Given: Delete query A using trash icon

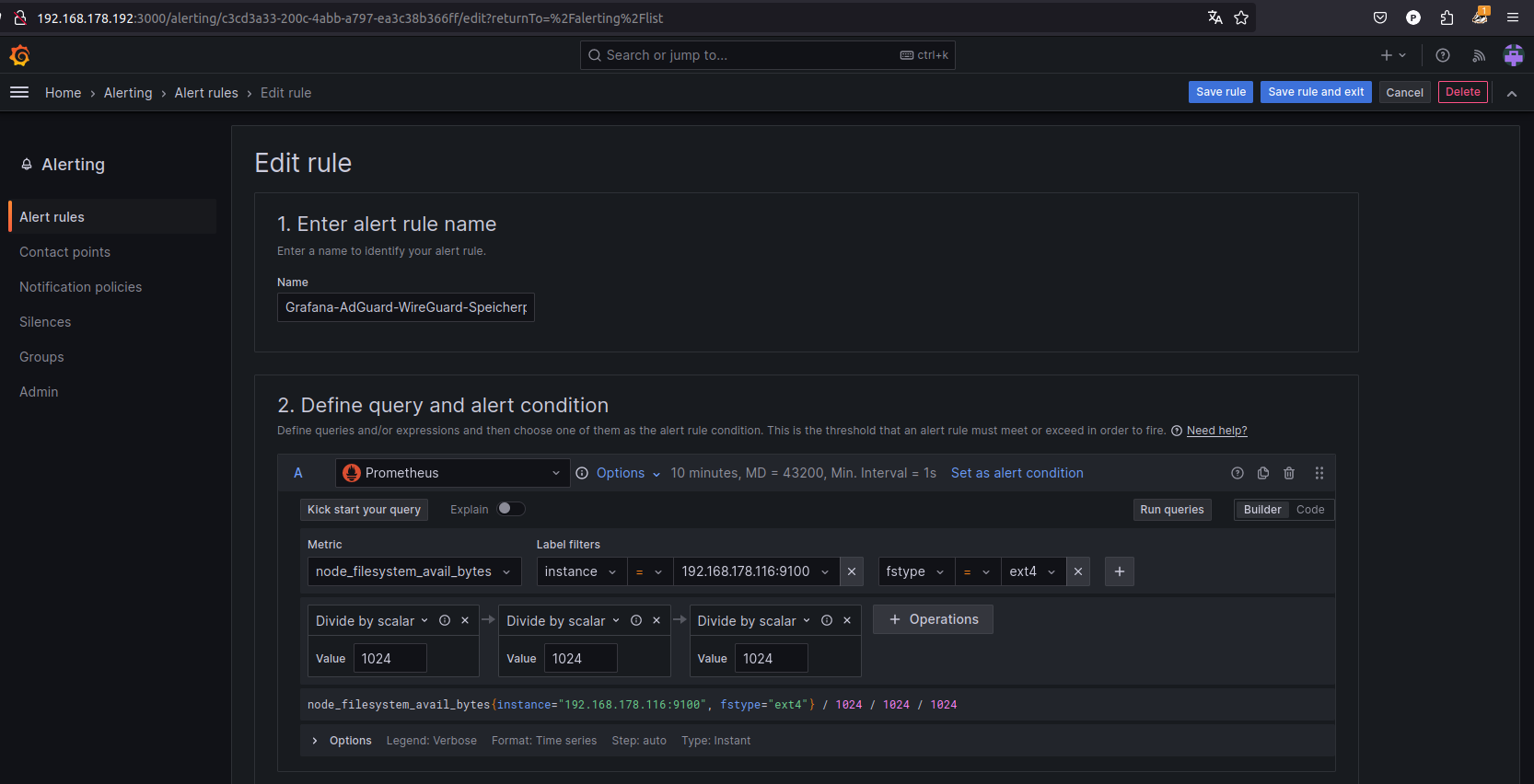Looking at the screenshot, I should coord(1289,473).
